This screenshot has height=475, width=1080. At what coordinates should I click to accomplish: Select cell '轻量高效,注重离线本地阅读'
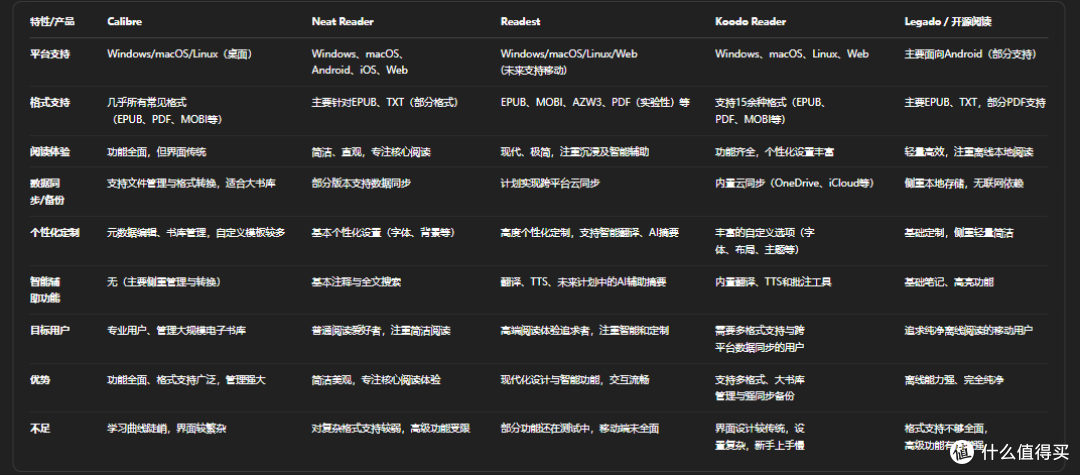pos(968,151)
